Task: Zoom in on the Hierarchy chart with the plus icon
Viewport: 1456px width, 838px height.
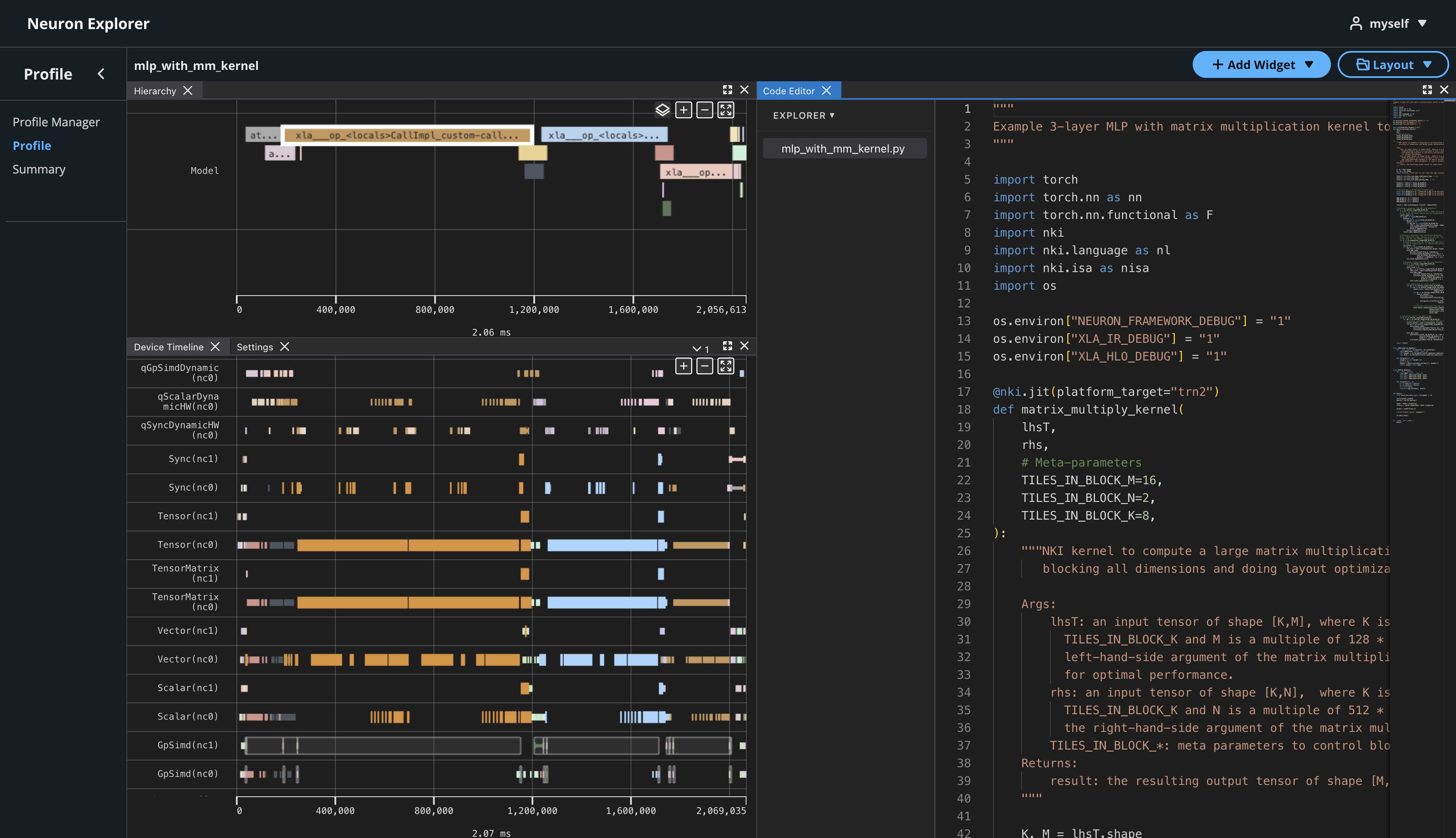Action: [x=683, y=109]
